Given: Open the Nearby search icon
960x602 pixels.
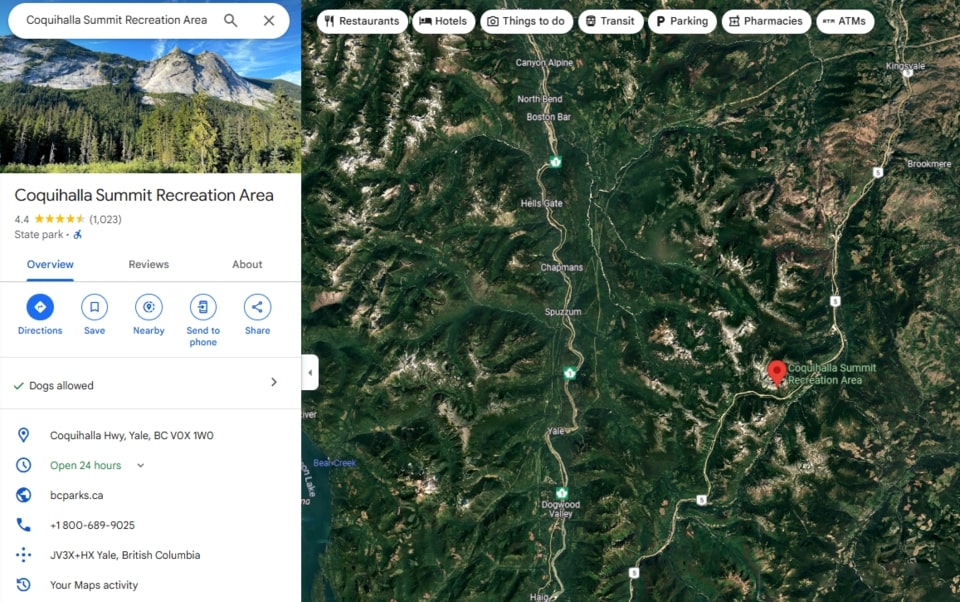Looking at the screenshot, I should coord(149,307).
